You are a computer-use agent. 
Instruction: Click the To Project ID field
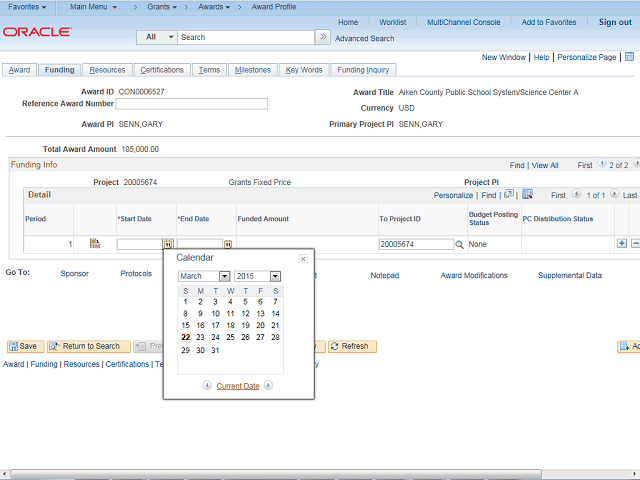pos(416,244)
